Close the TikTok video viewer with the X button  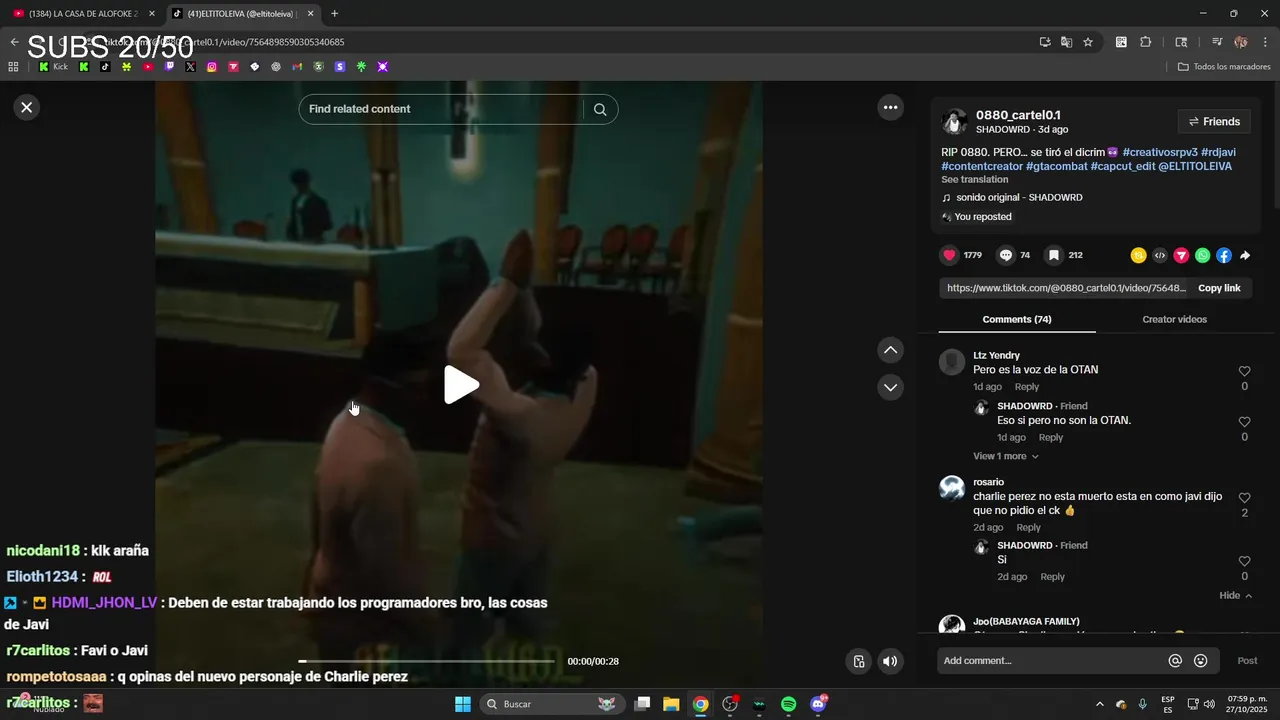tap(27, 107)
